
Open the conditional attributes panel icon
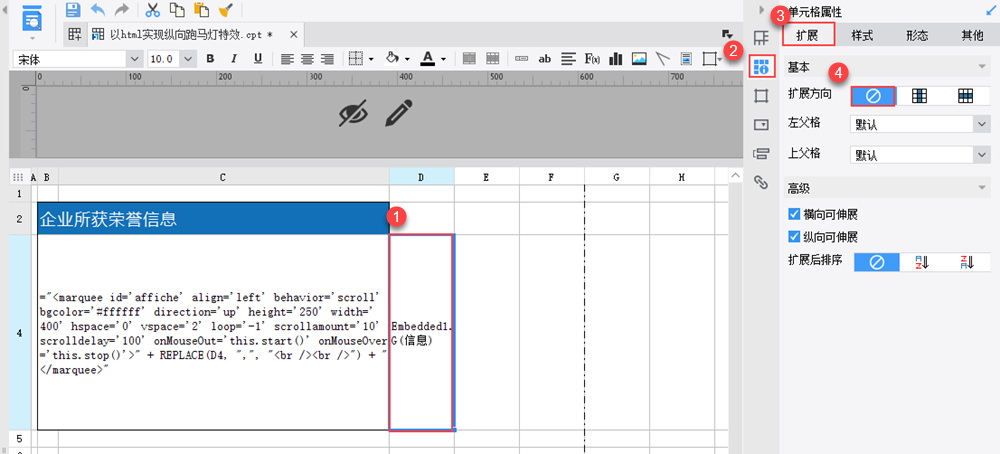coord(760,153)
